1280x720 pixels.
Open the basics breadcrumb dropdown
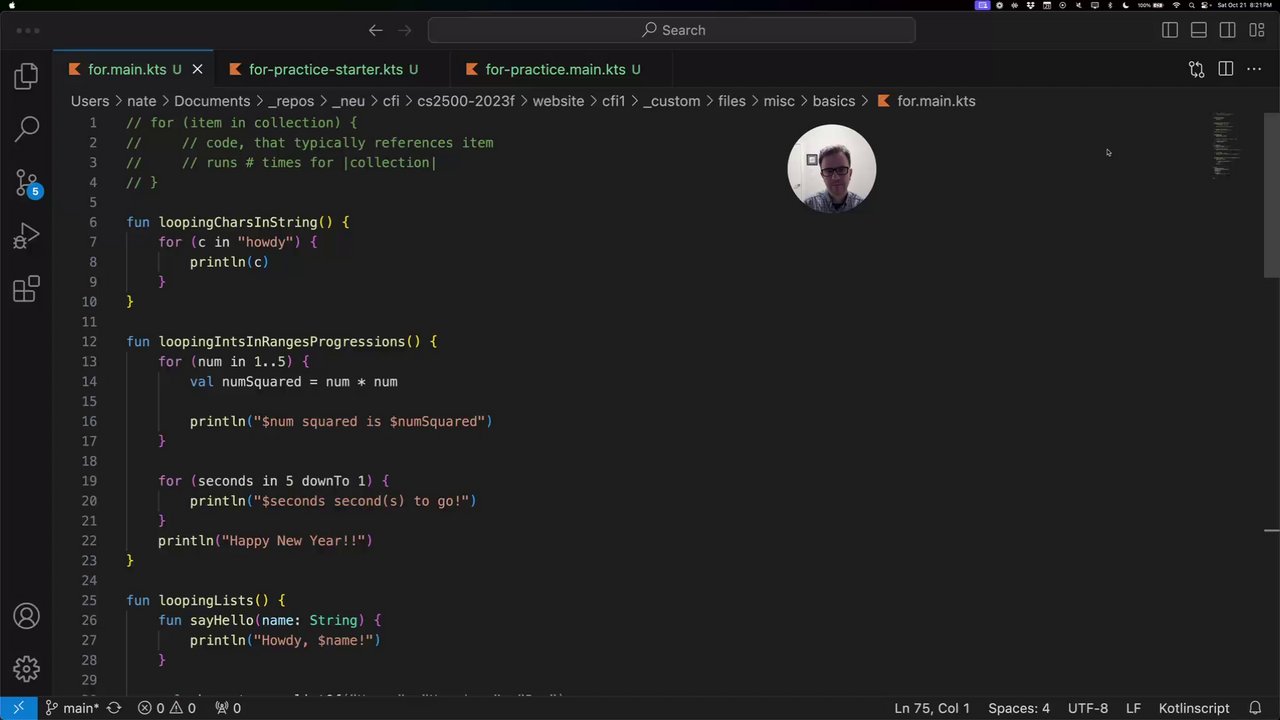point(834,101)
